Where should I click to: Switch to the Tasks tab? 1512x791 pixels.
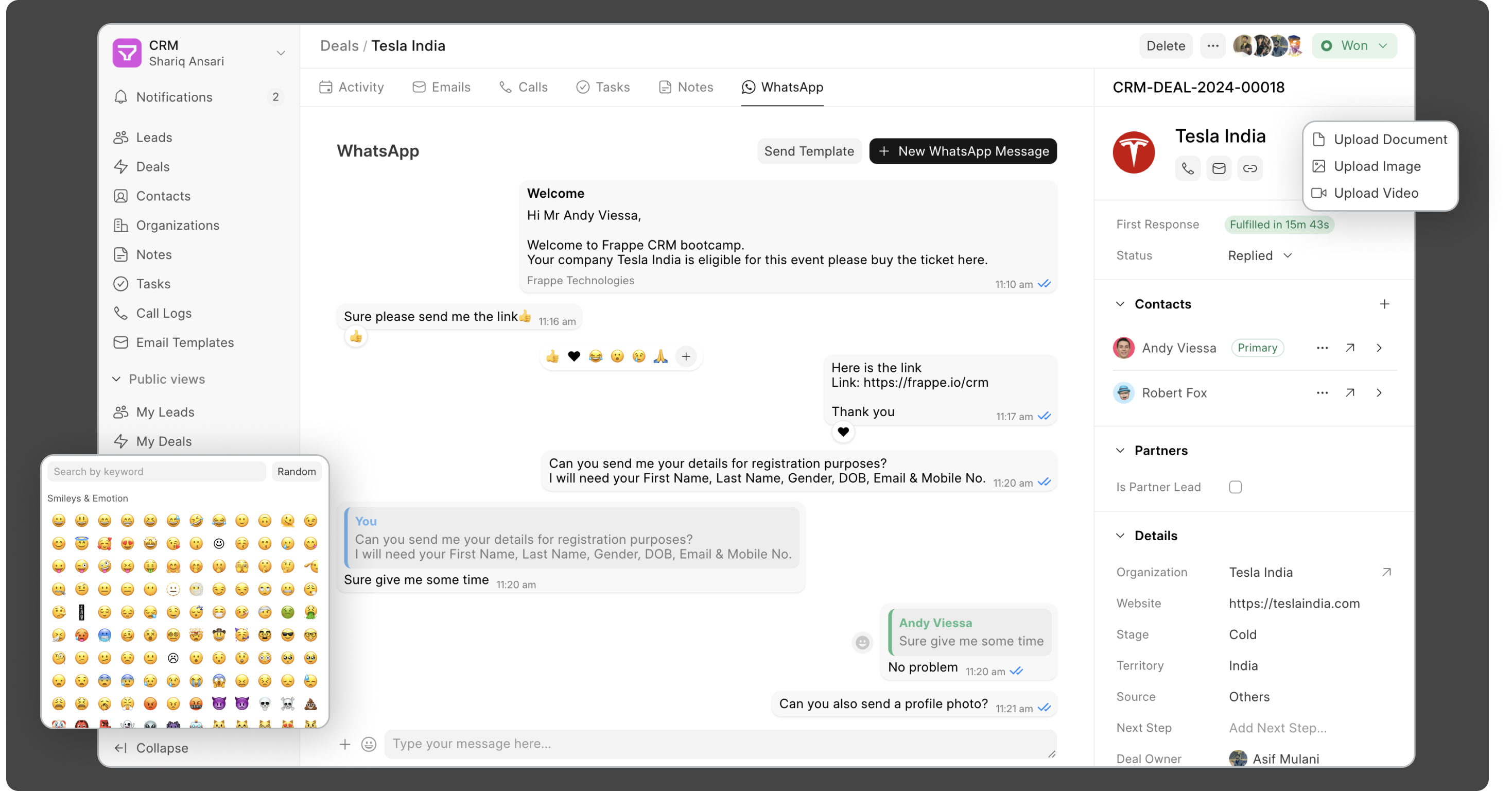[603, 87]
